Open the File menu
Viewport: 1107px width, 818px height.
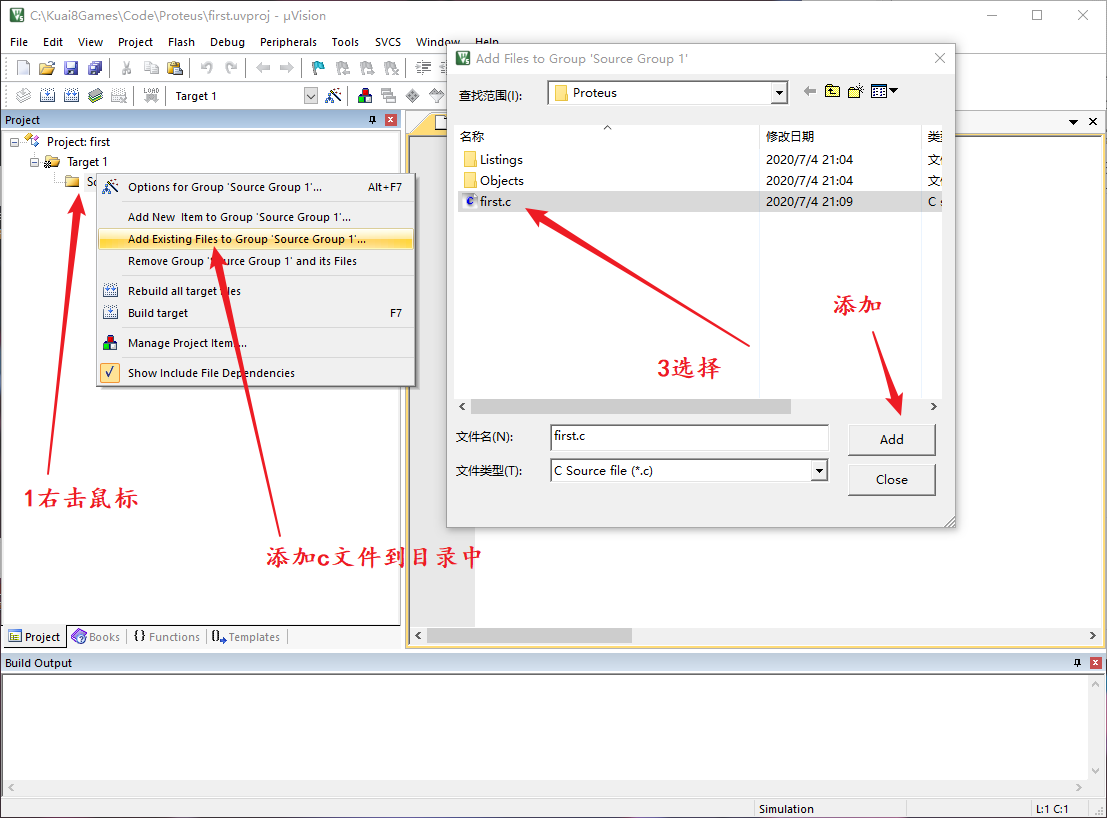[19, 42]
